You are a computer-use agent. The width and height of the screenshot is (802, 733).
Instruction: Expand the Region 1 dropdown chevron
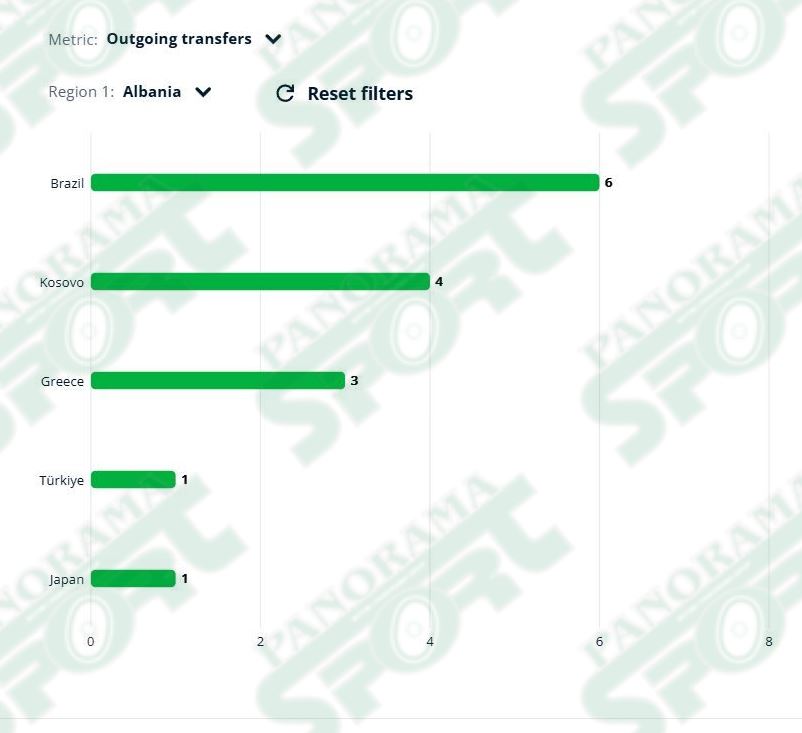pos(204,92)
